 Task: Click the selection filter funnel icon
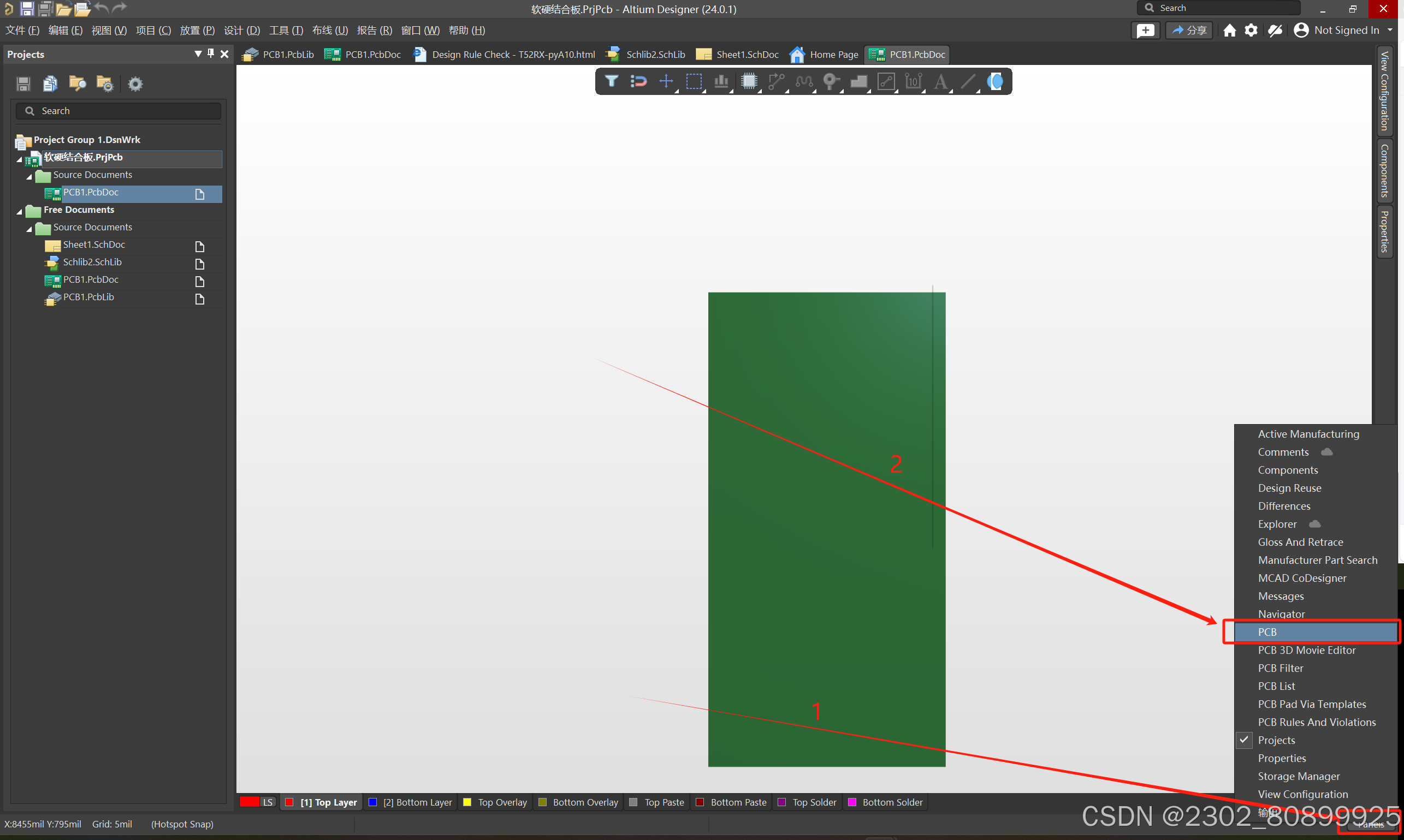[x=611, y=81]
